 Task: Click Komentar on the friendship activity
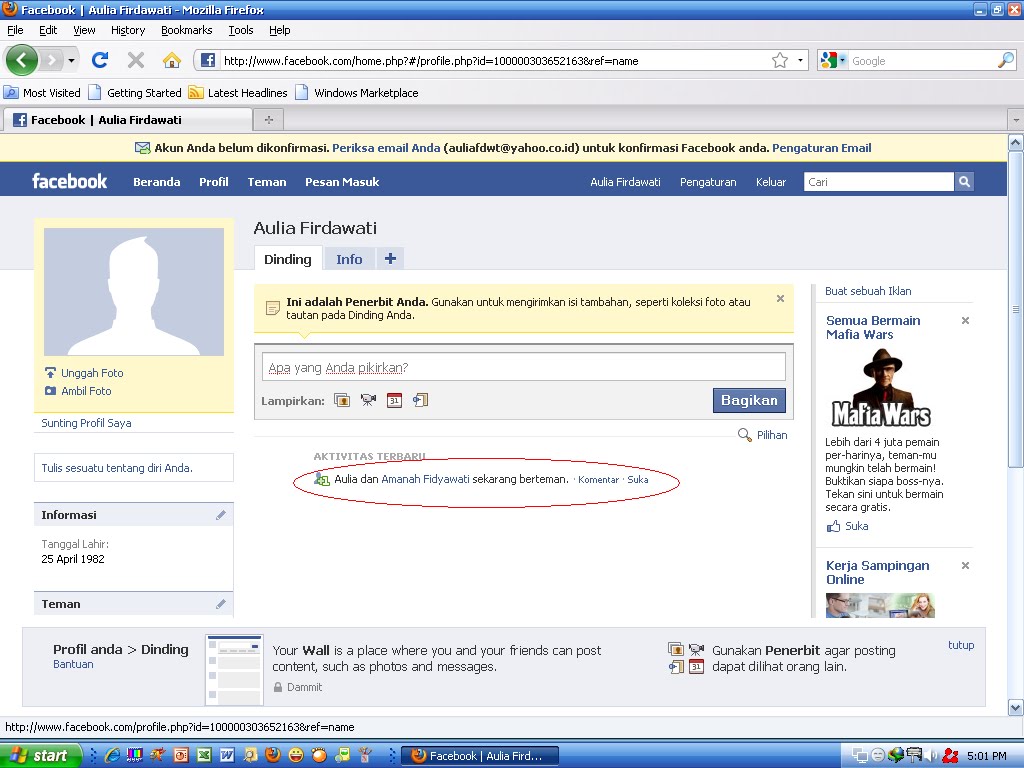click(x=598, y=479)
